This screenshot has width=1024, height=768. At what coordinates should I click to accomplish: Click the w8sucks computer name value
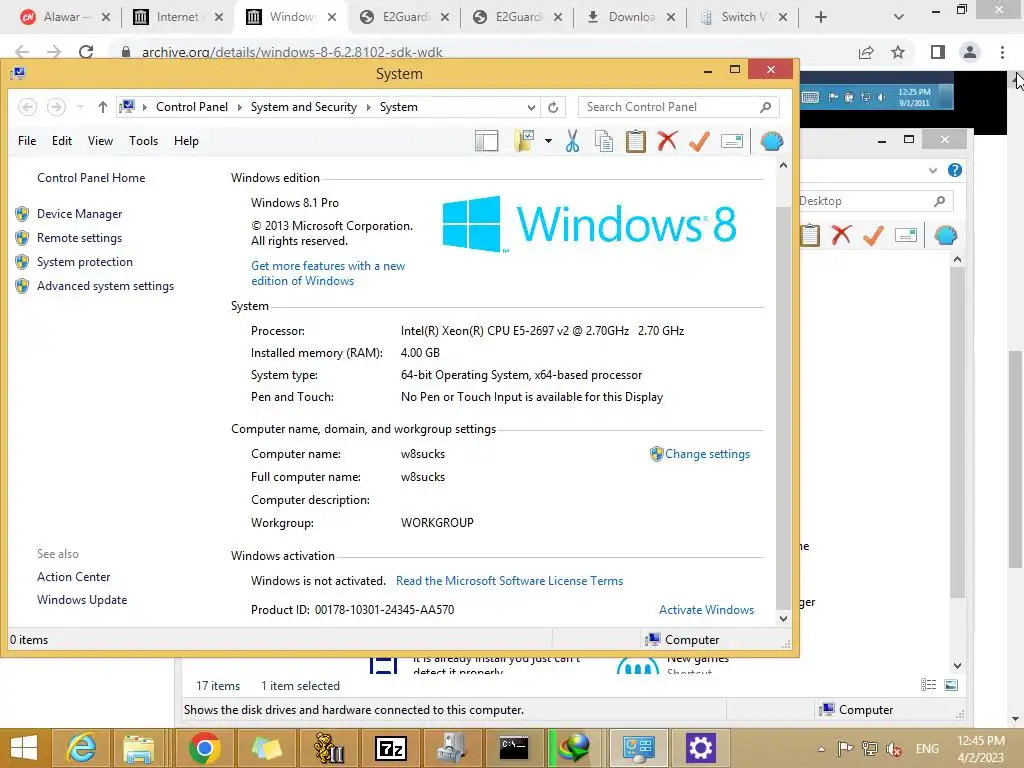point(423,454)
